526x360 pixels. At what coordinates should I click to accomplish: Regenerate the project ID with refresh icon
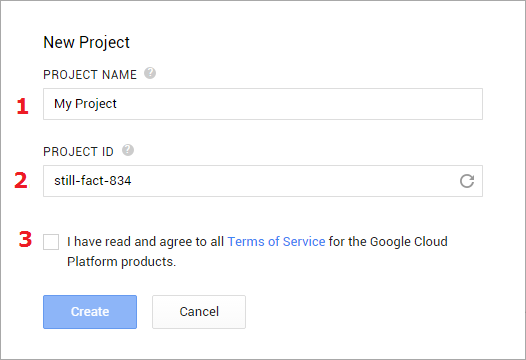467,181
